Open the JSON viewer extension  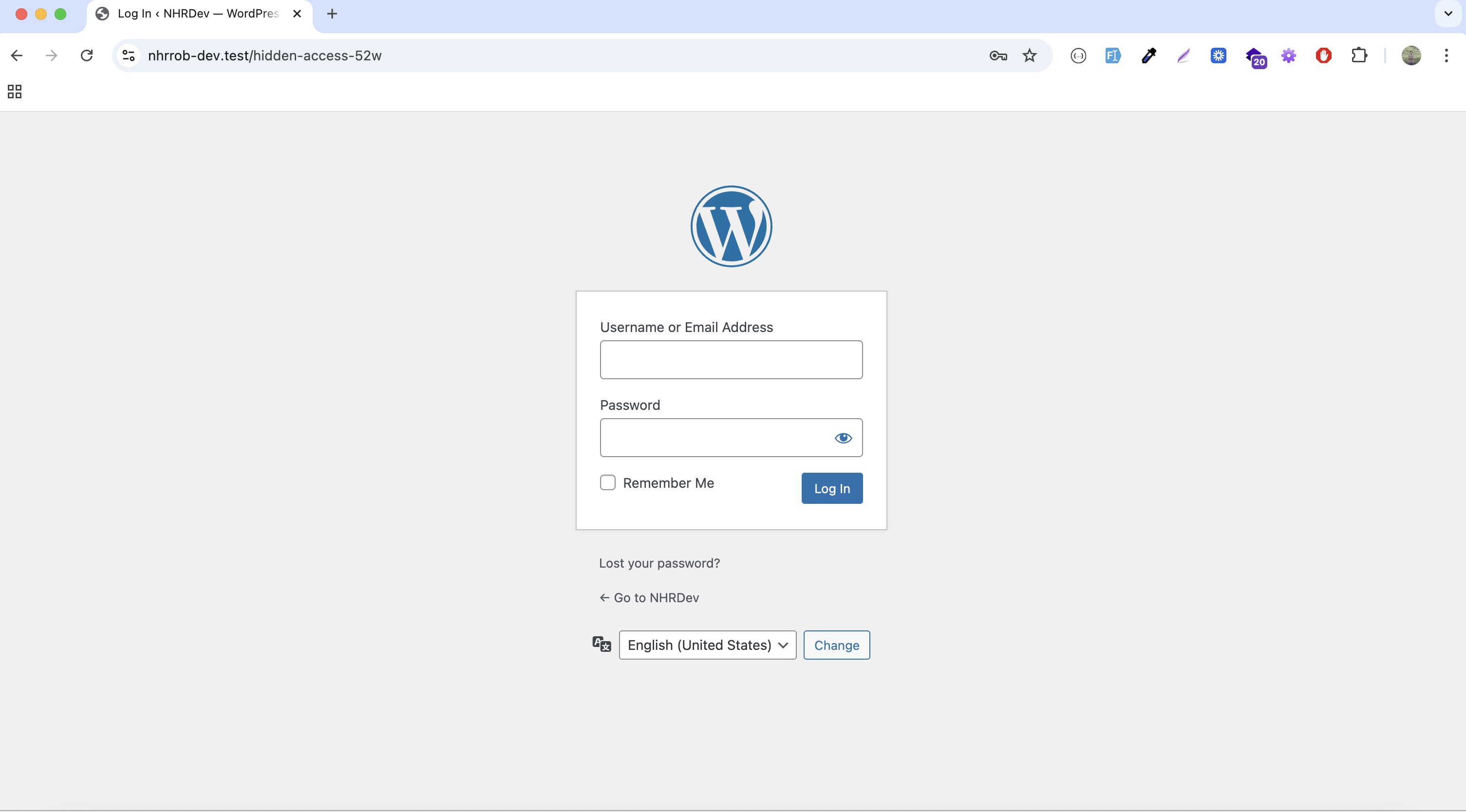(1078, 55)
